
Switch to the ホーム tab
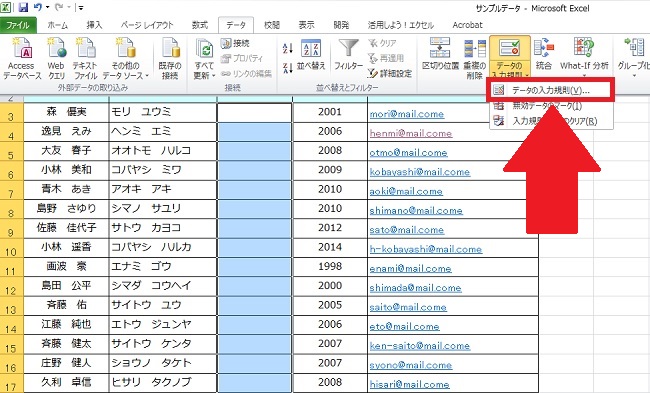[x=58, y=25]
